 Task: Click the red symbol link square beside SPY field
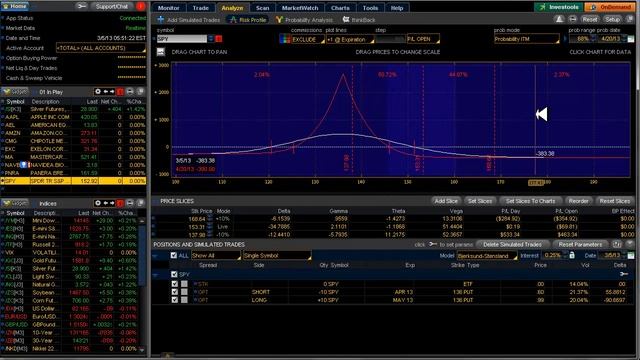219,39
